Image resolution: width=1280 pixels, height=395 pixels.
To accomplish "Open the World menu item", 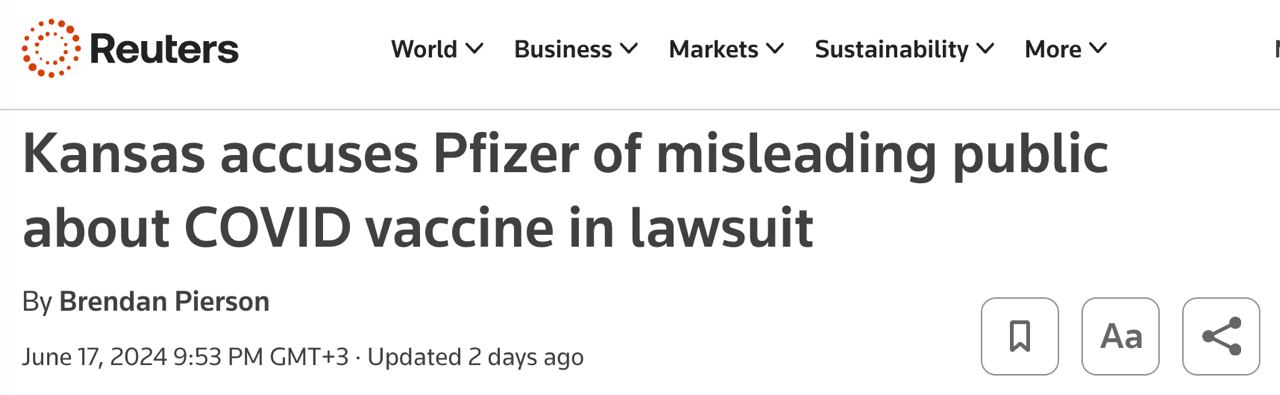I will [424, 49].
